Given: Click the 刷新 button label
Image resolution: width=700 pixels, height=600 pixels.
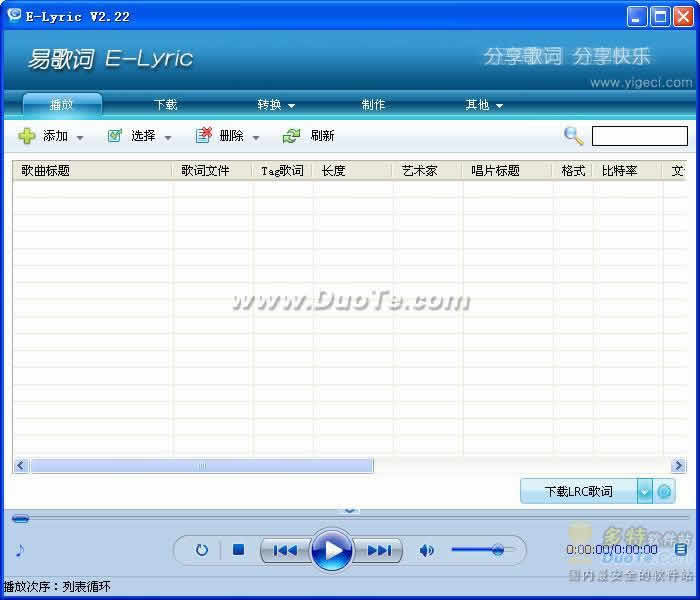Looking at the screenshot, I should [x=322, y=136].
